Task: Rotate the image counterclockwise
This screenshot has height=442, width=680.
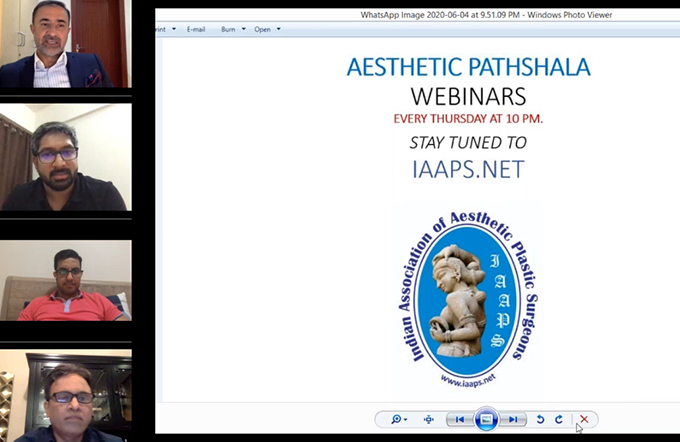Action: 540,419
